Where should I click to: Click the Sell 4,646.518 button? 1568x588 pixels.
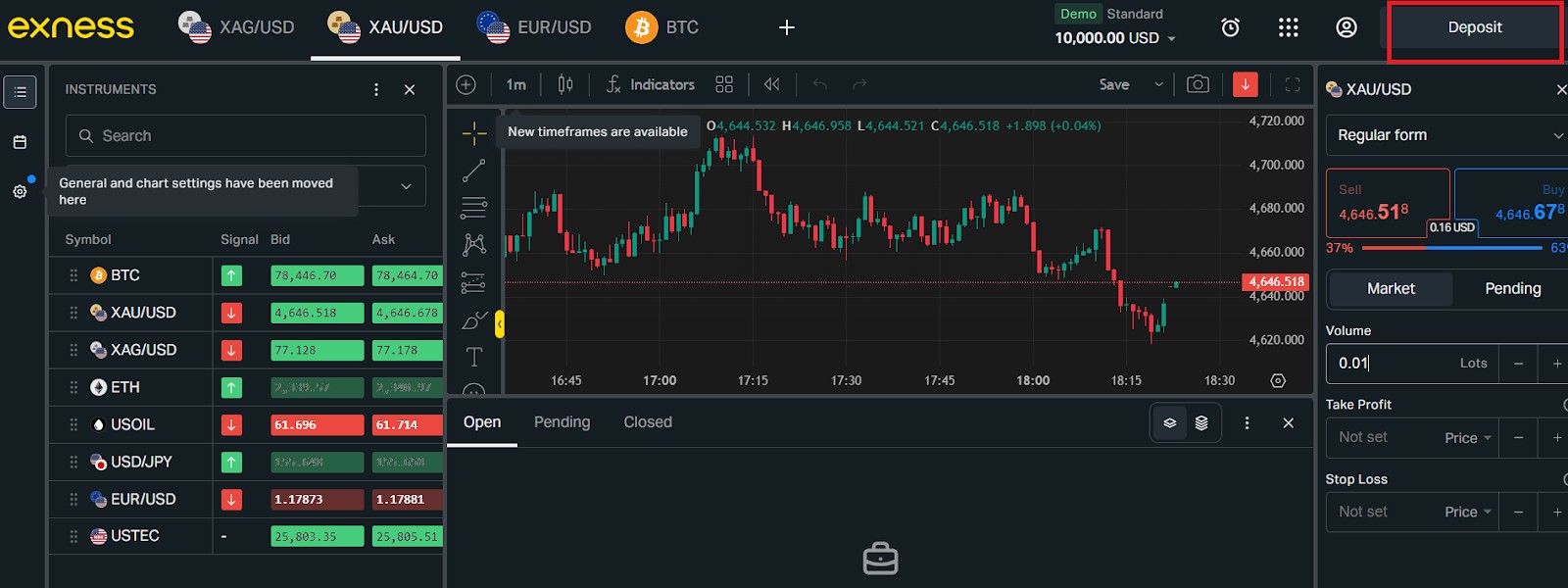coord(1388,203)
